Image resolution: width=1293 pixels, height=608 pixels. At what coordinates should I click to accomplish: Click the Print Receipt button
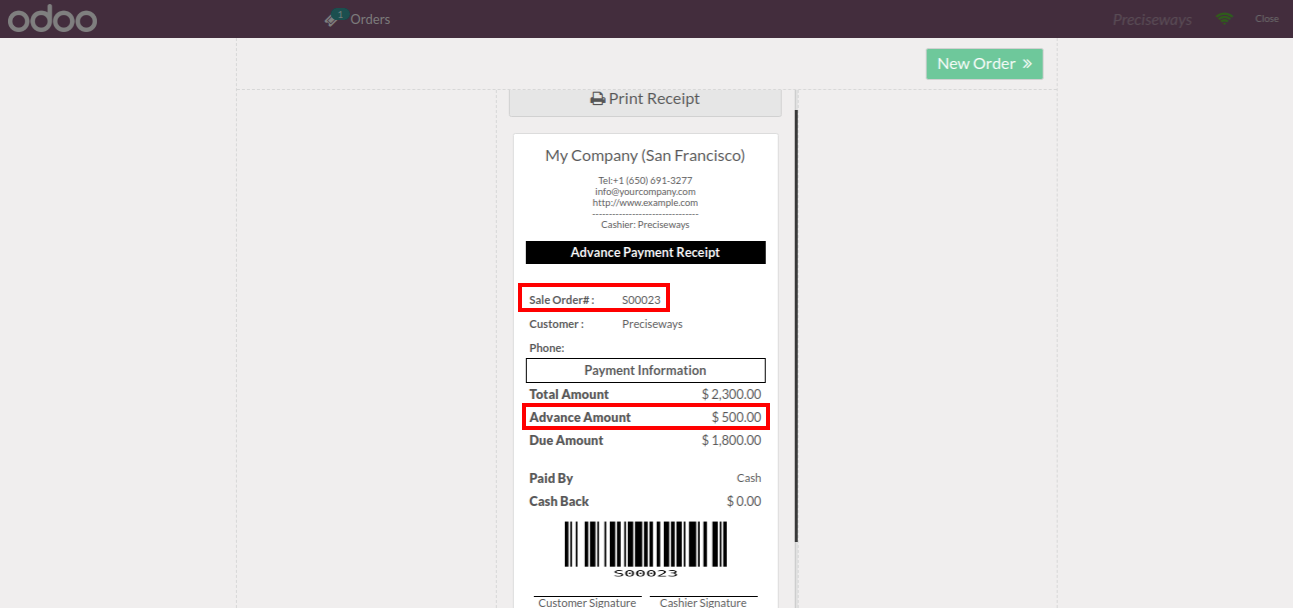click(645, 99)
